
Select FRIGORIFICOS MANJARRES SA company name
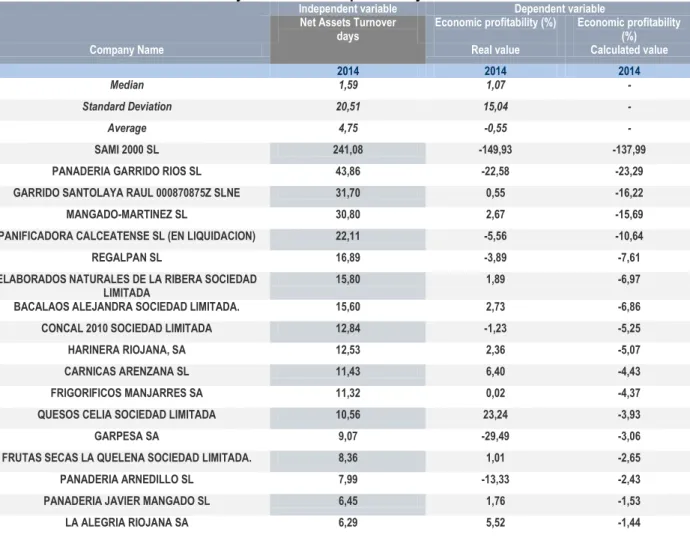(x=127, y=393)
